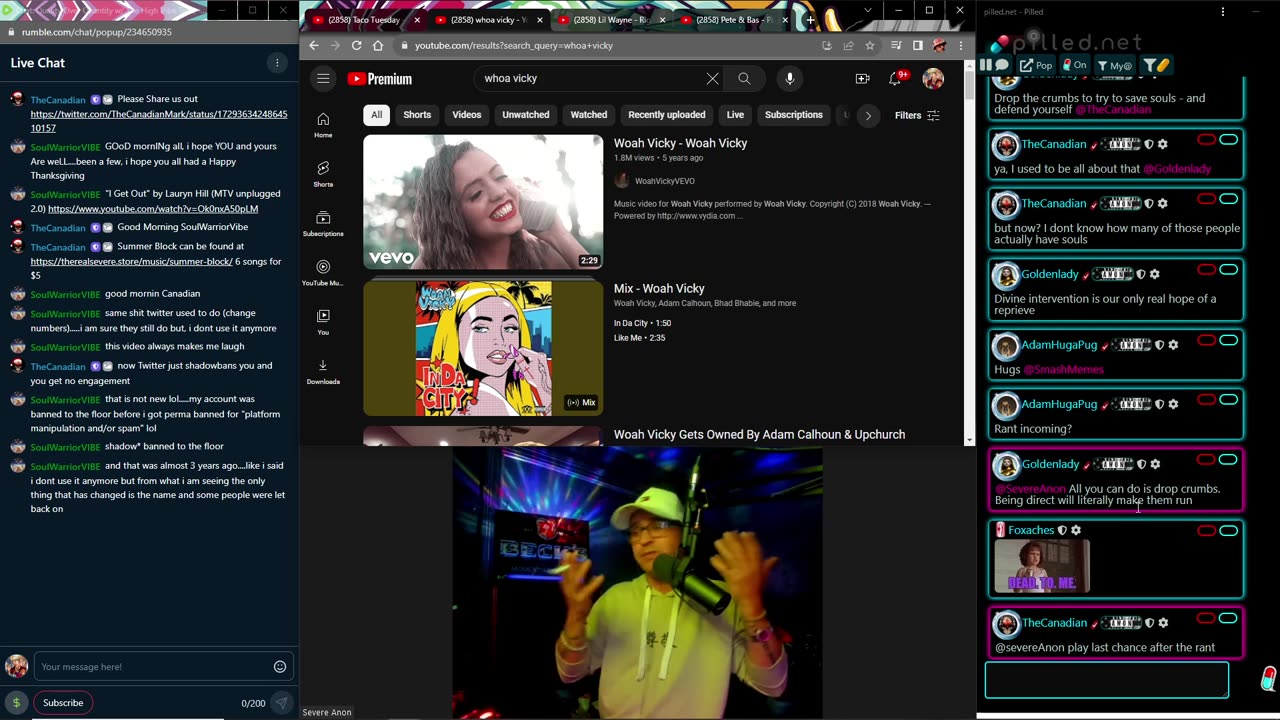
Task: Start voice search with microphone icon
Action: 790,78
